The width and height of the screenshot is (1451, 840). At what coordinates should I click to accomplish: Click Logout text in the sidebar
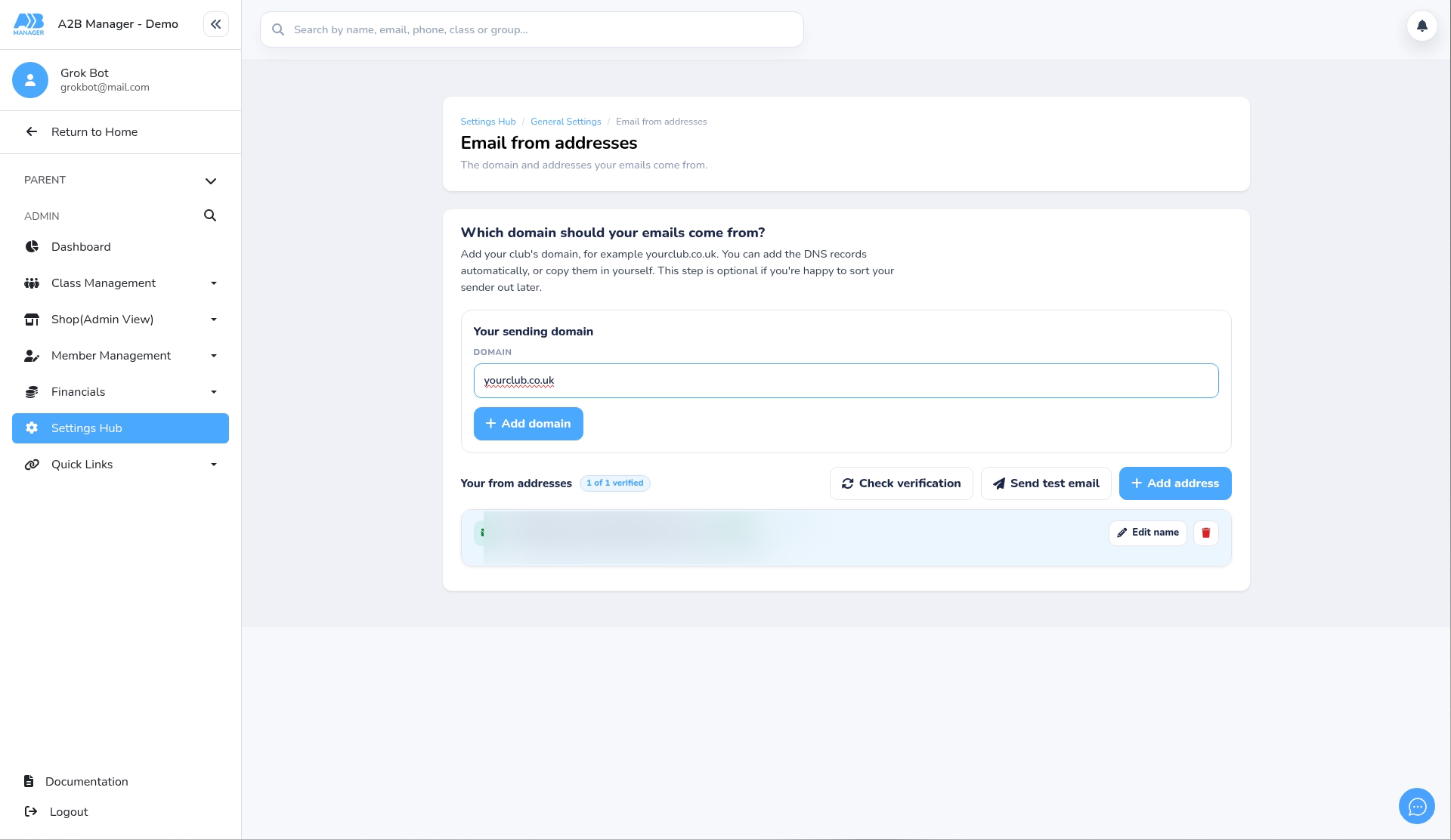coord(69,812)
